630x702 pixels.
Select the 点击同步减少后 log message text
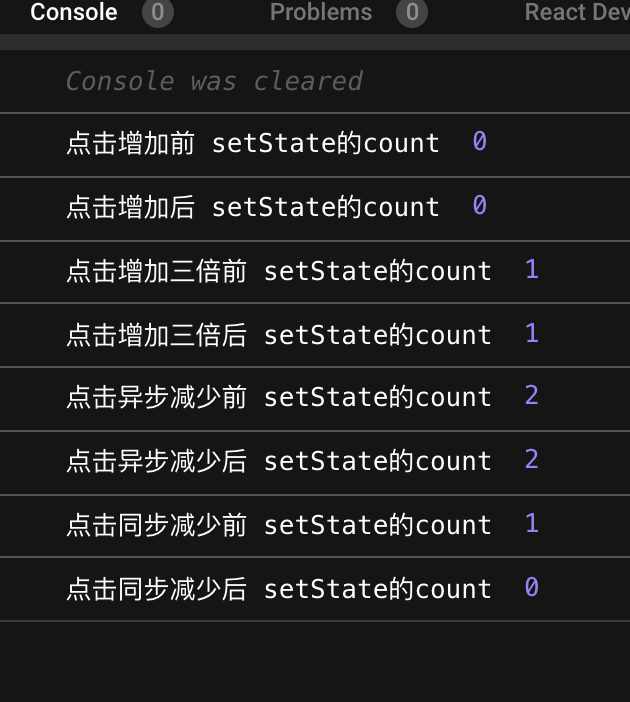(278, 589)
